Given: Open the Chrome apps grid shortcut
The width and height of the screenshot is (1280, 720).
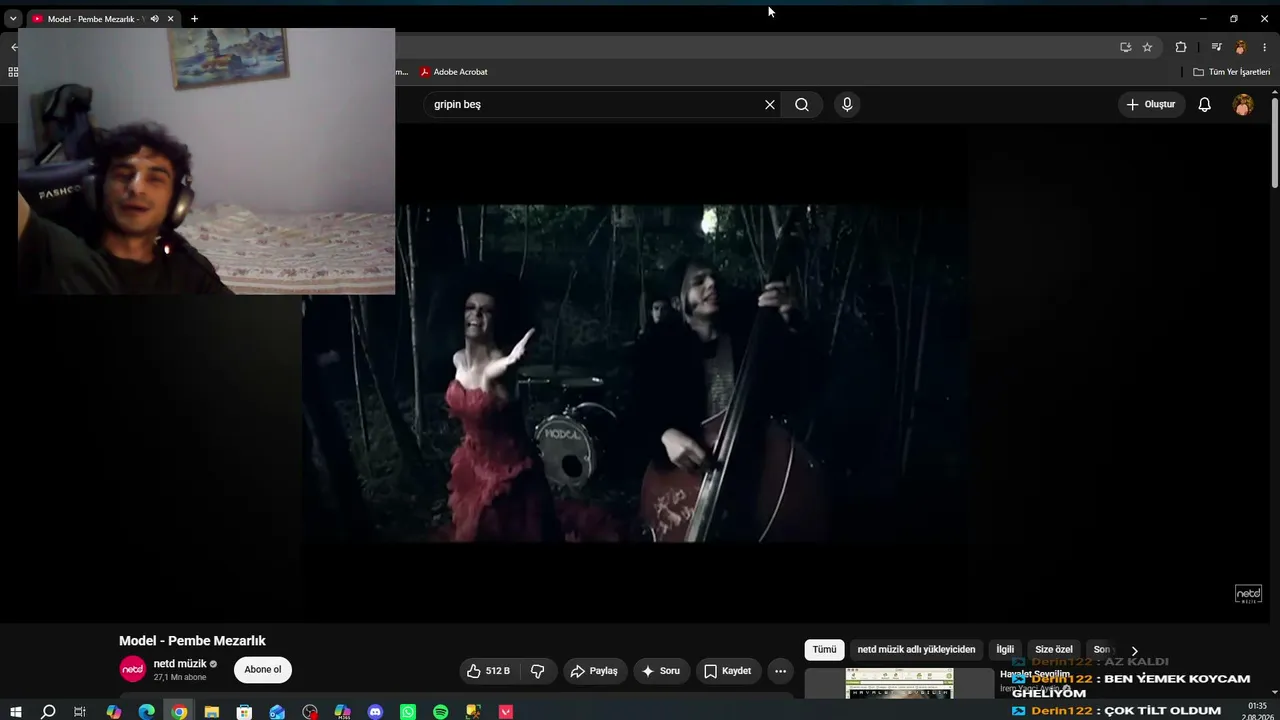Looking at the screenshot, I should point(13,72).
